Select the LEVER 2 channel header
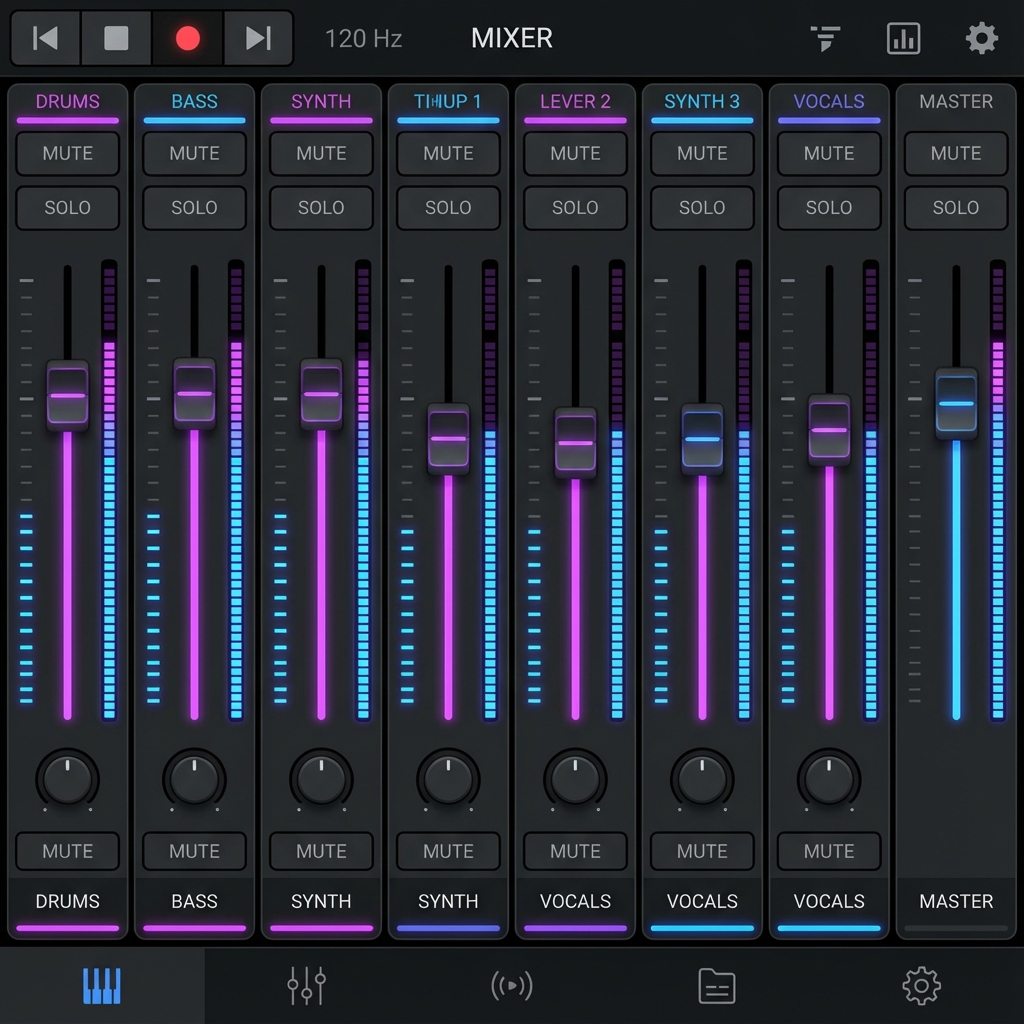The image size is (1024, 1024). click(x=575, y=102)
